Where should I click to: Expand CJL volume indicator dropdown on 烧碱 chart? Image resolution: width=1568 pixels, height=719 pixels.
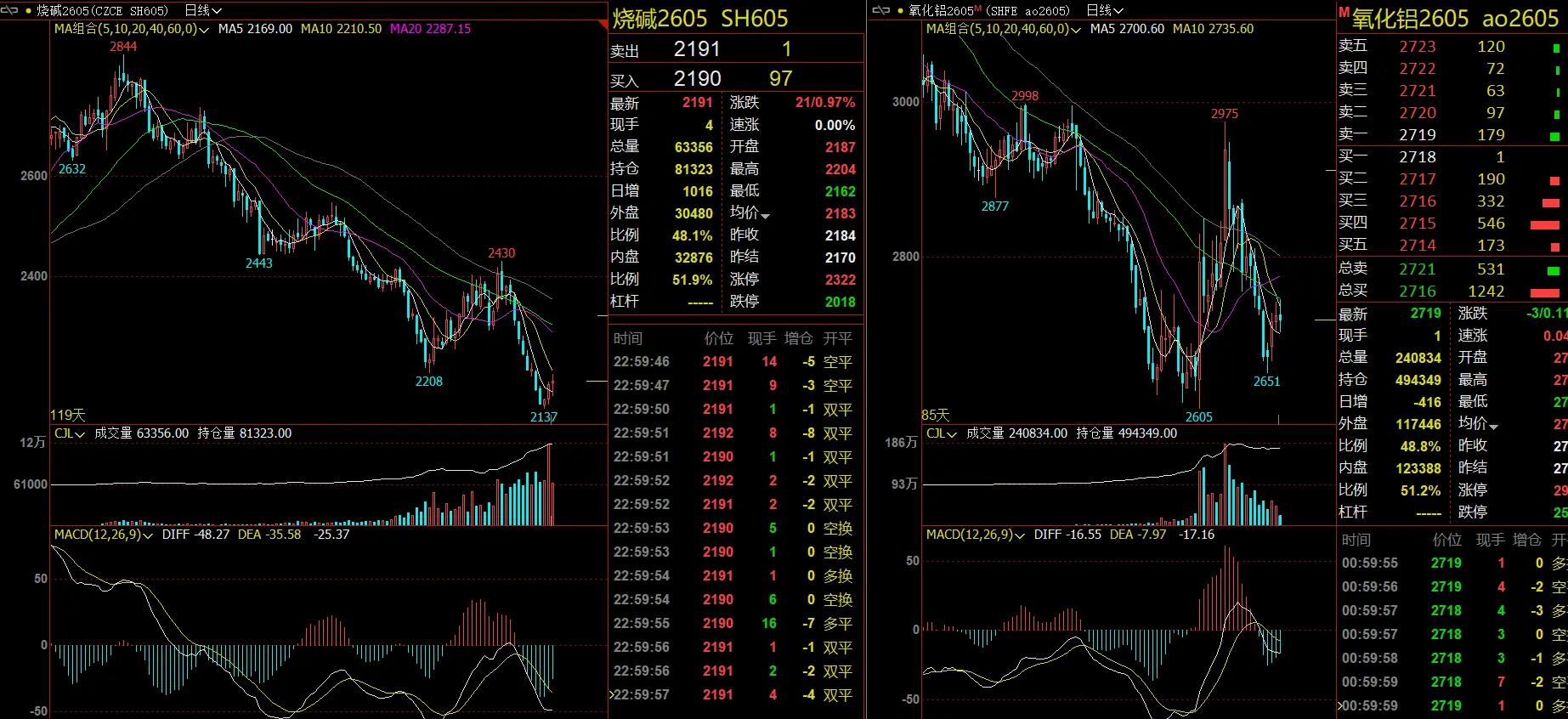[x=80, y=434]
